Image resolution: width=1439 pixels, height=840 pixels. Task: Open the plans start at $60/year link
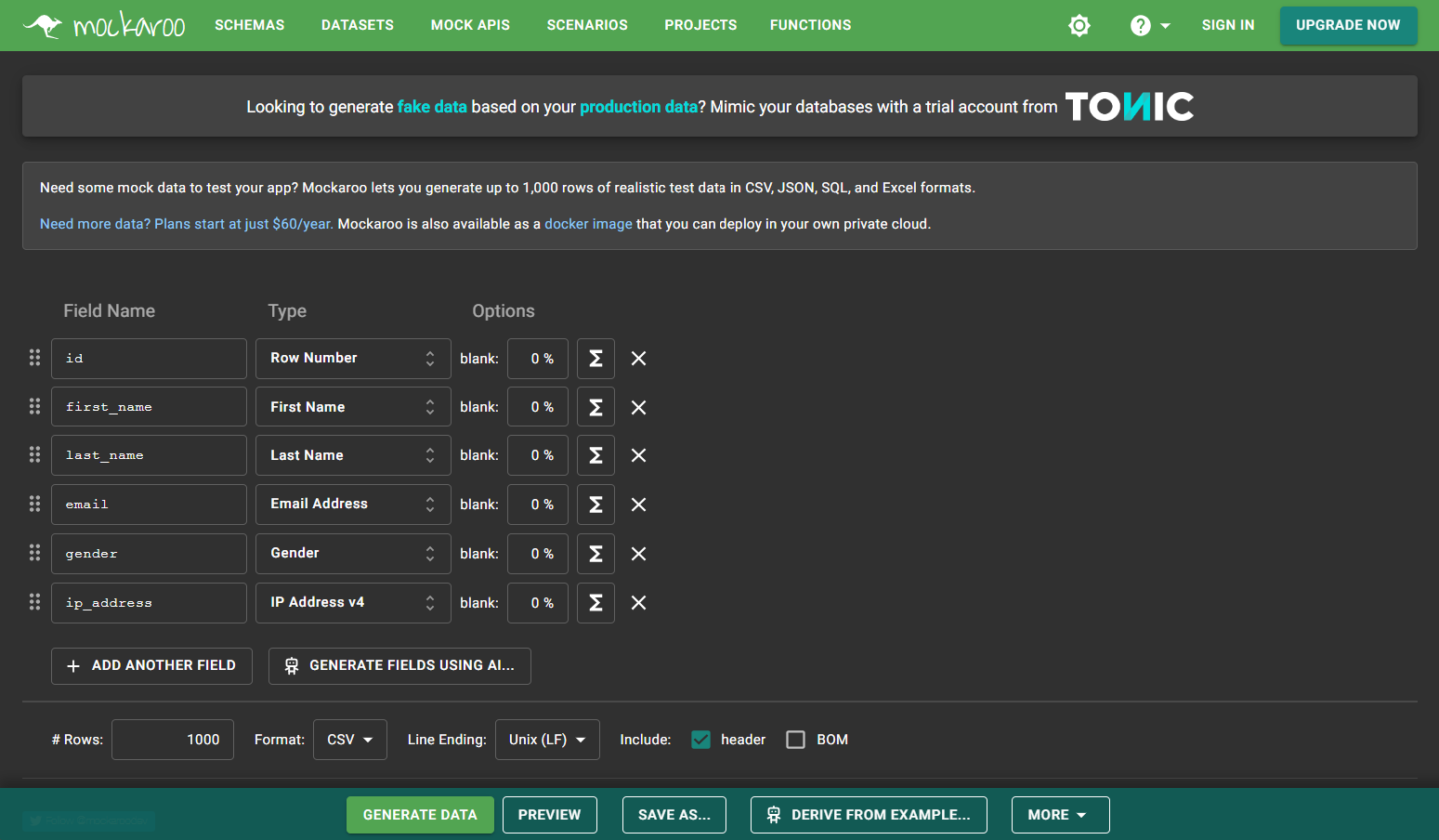coord(186,224)
